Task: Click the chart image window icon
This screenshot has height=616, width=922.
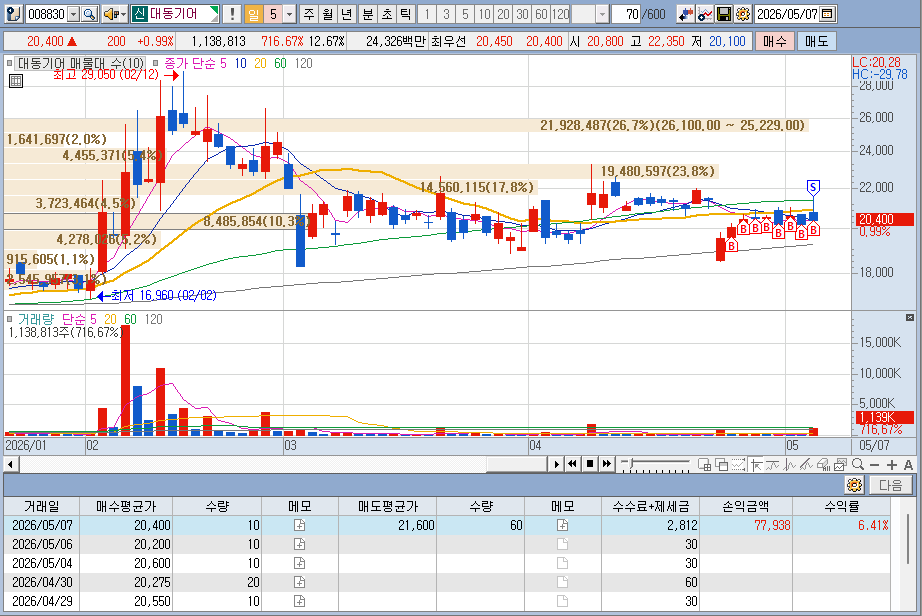Action: [840, 464]
